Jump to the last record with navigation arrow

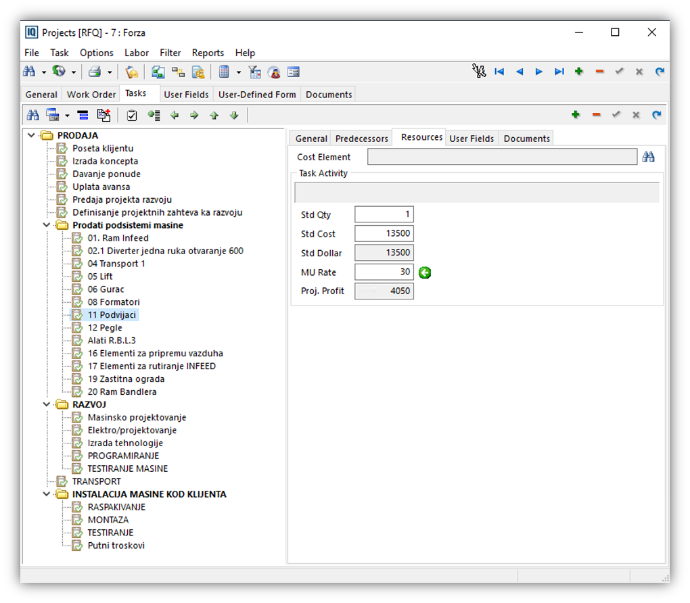(559, 72)
